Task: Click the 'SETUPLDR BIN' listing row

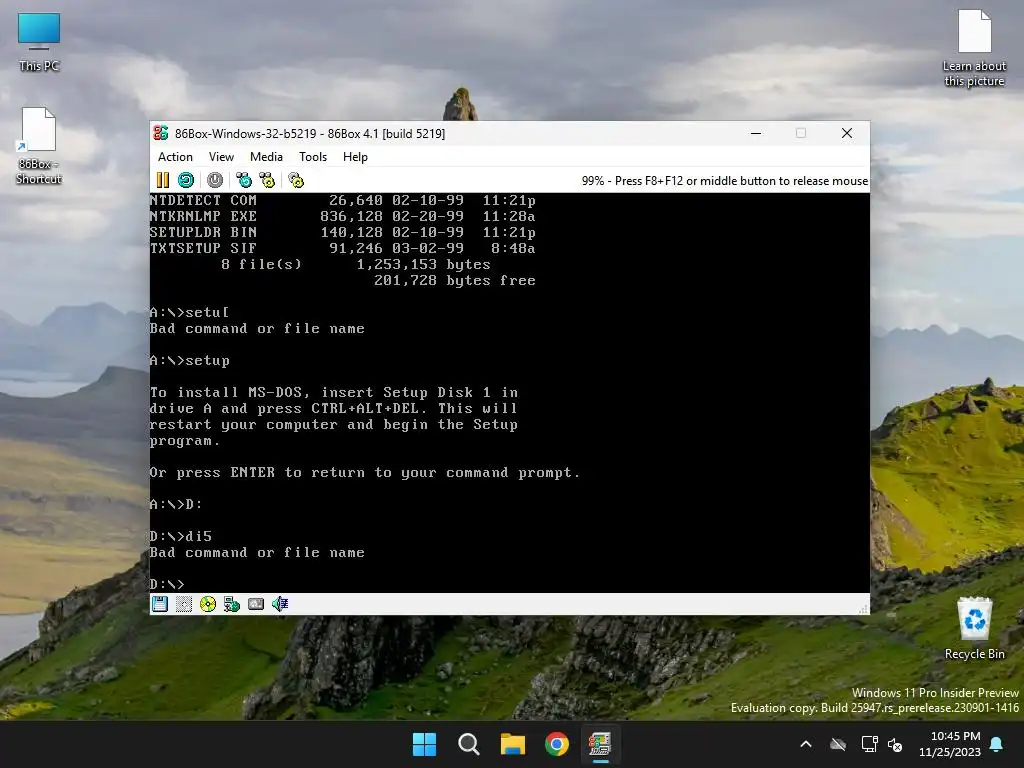Action: [x=342, y=232]
